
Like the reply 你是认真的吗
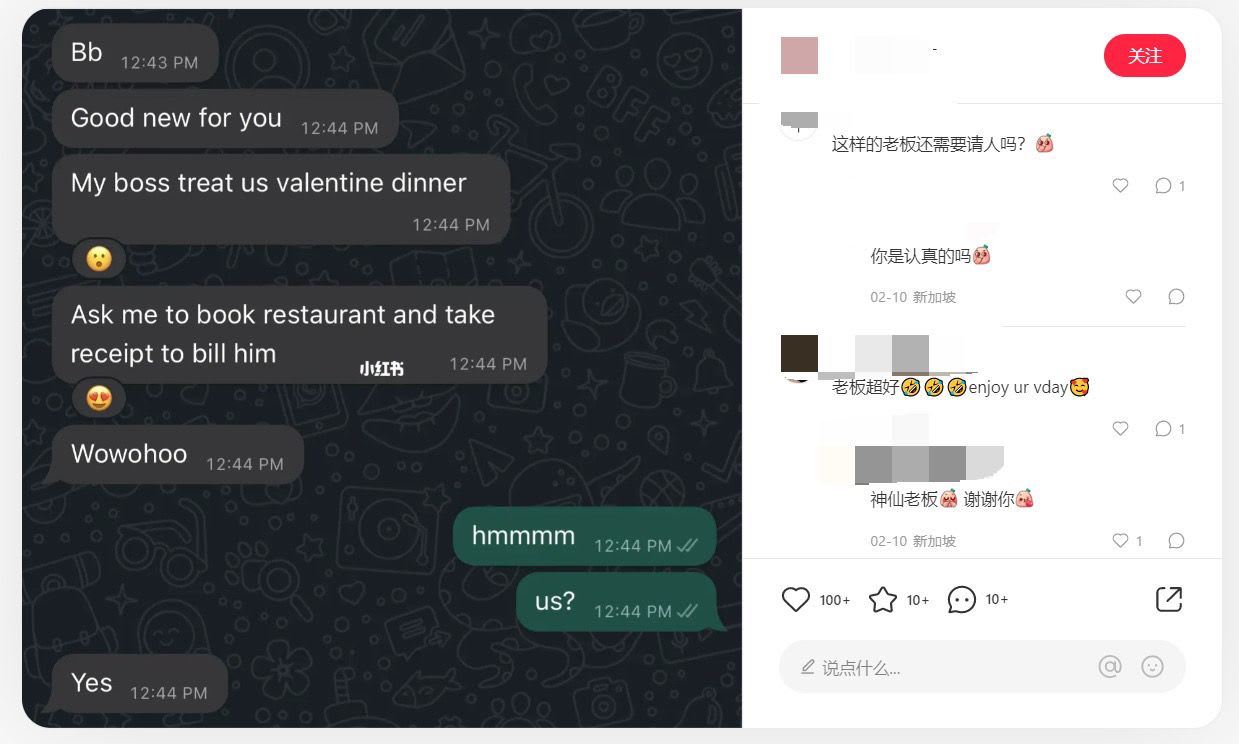pyautogui.click(x=1133, y=296)
